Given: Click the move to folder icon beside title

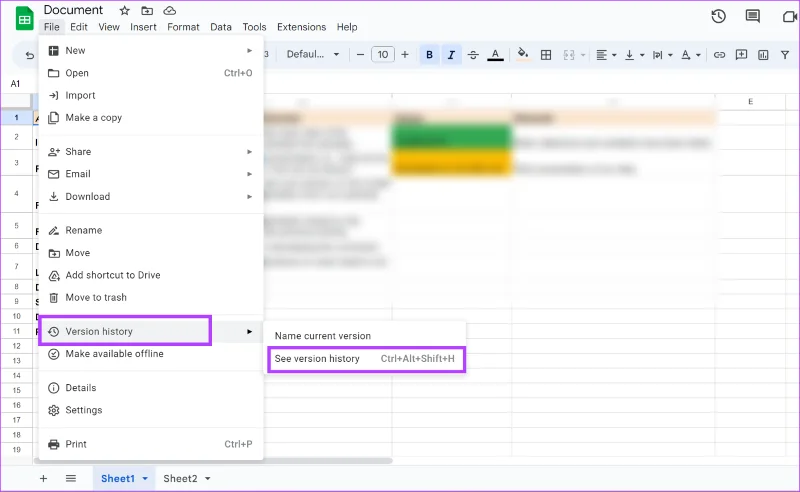Looking at the screenshot, I should tap(147, 10).
